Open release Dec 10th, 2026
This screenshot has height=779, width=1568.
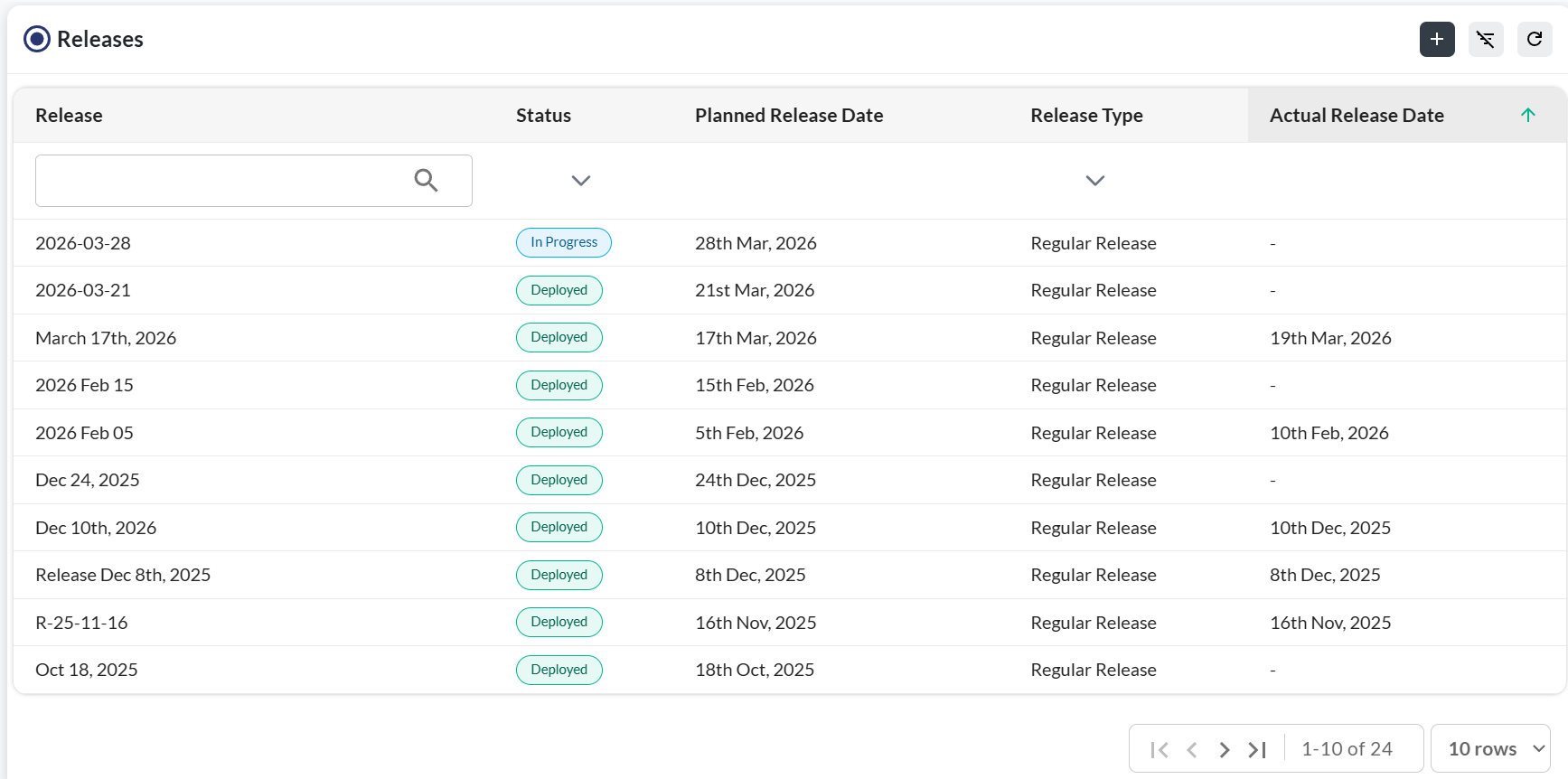[x=96, y=528]
